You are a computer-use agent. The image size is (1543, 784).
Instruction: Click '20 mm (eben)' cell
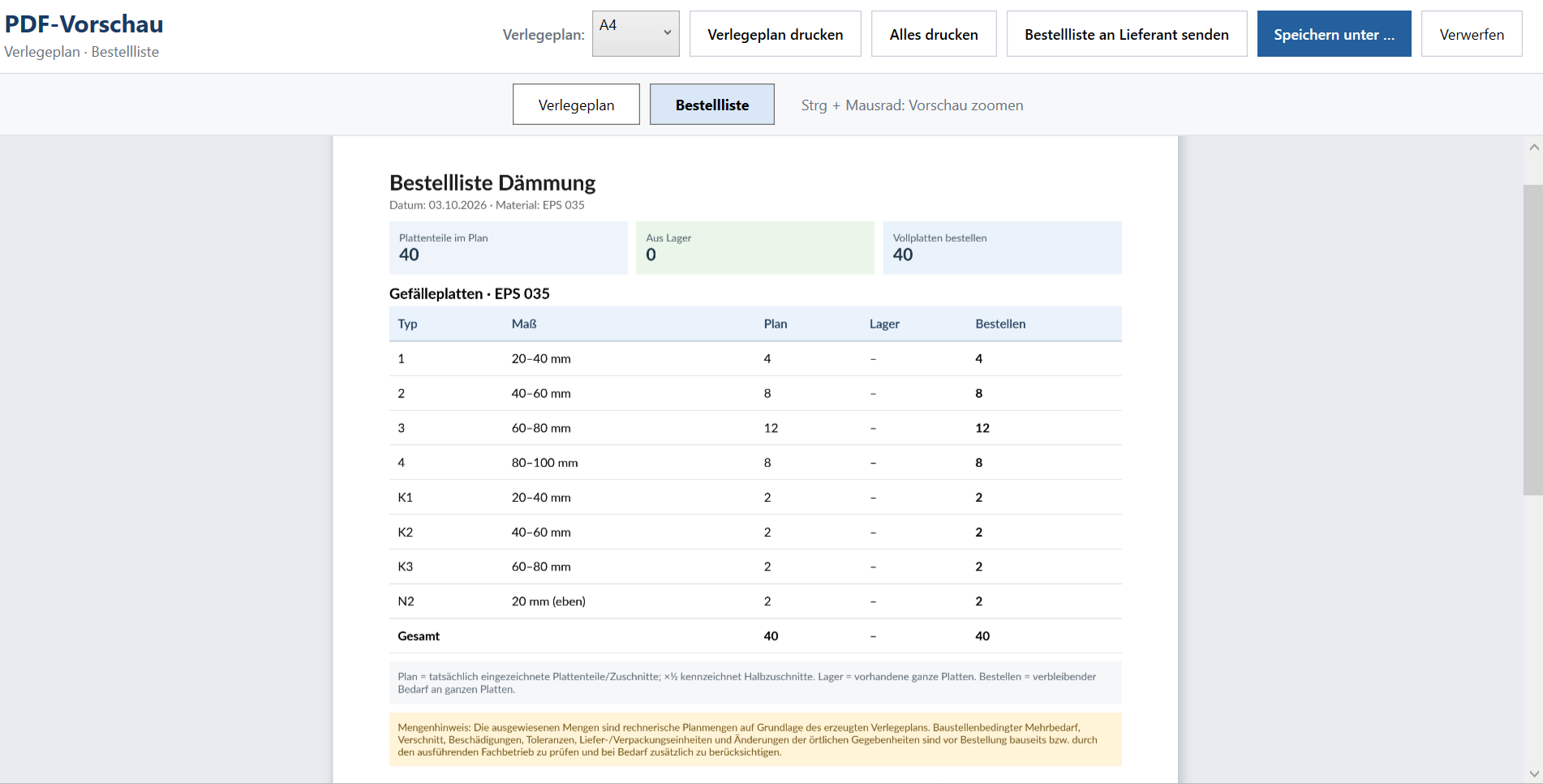point(548,602)
